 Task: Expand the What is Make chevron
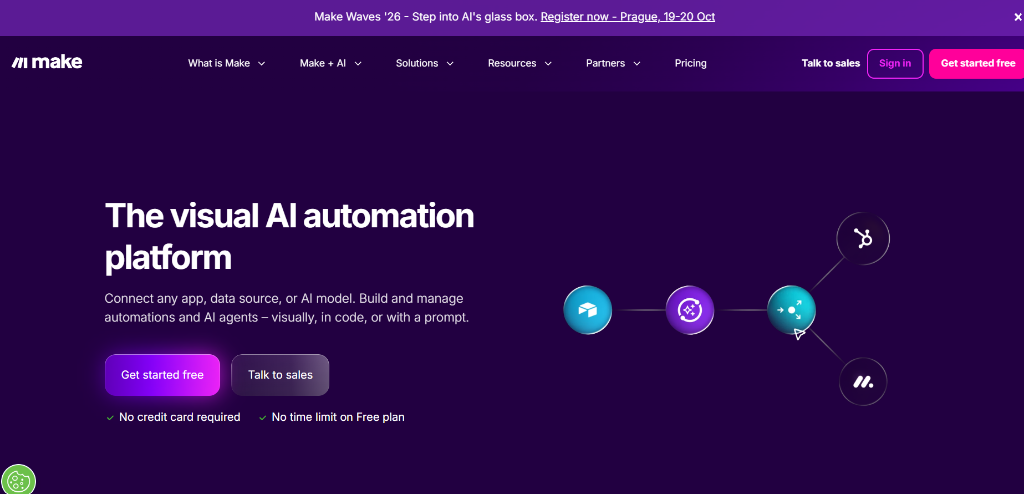pos(261,63)
